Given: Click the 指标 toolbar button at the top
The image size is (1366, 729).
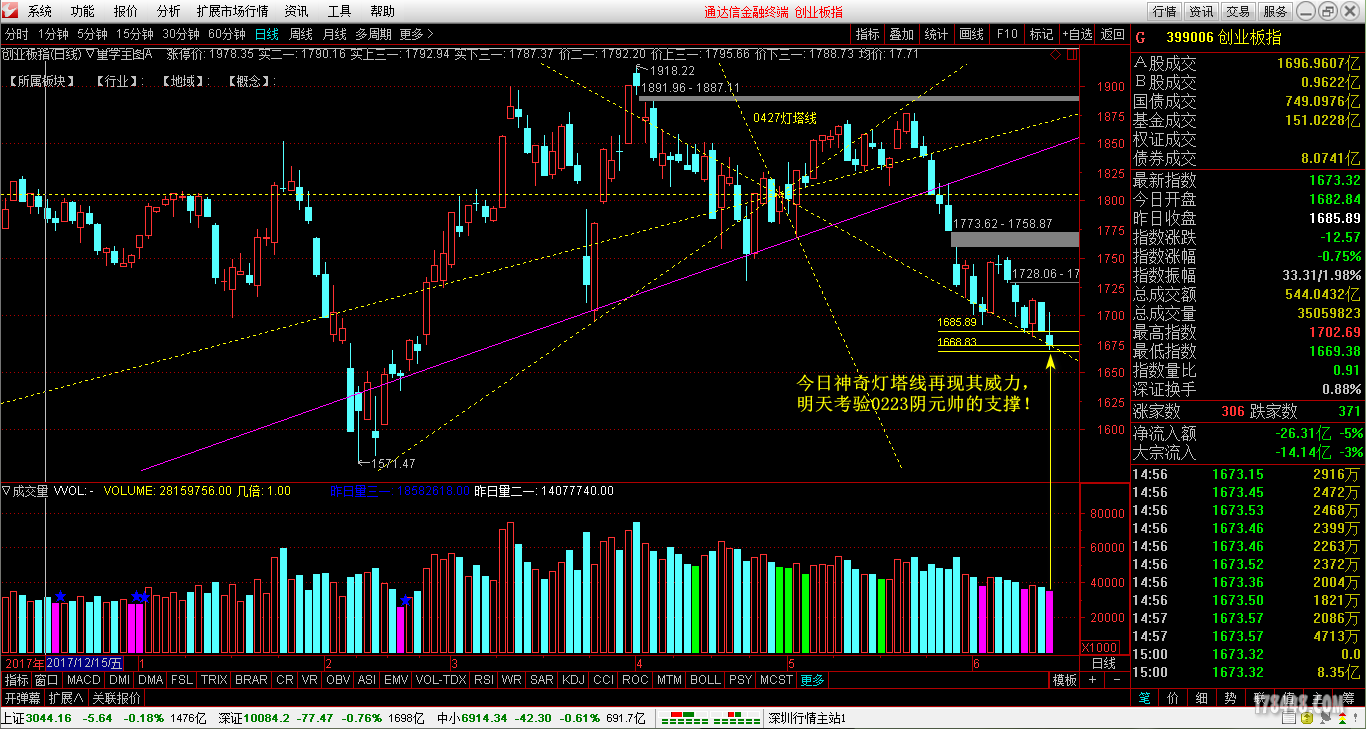Looking at the screenshot, I should pyautogui.click(x=868, y=34).
